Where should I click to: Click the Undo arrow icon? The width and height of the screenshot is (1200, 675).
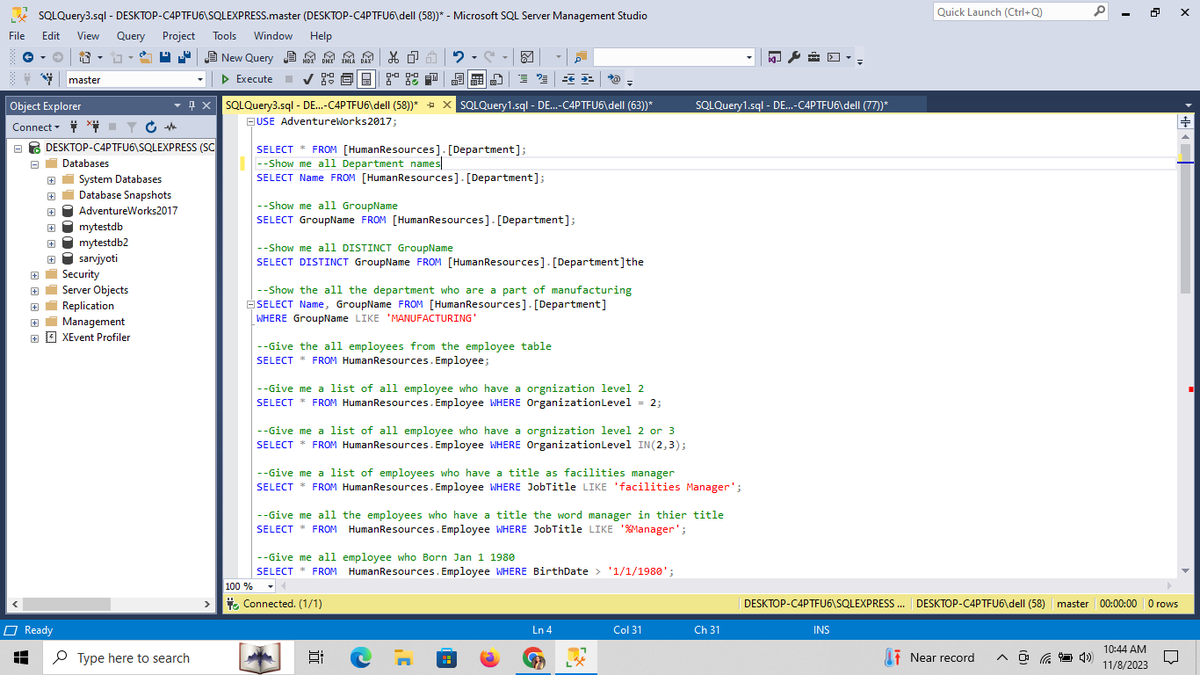point(458,57)
